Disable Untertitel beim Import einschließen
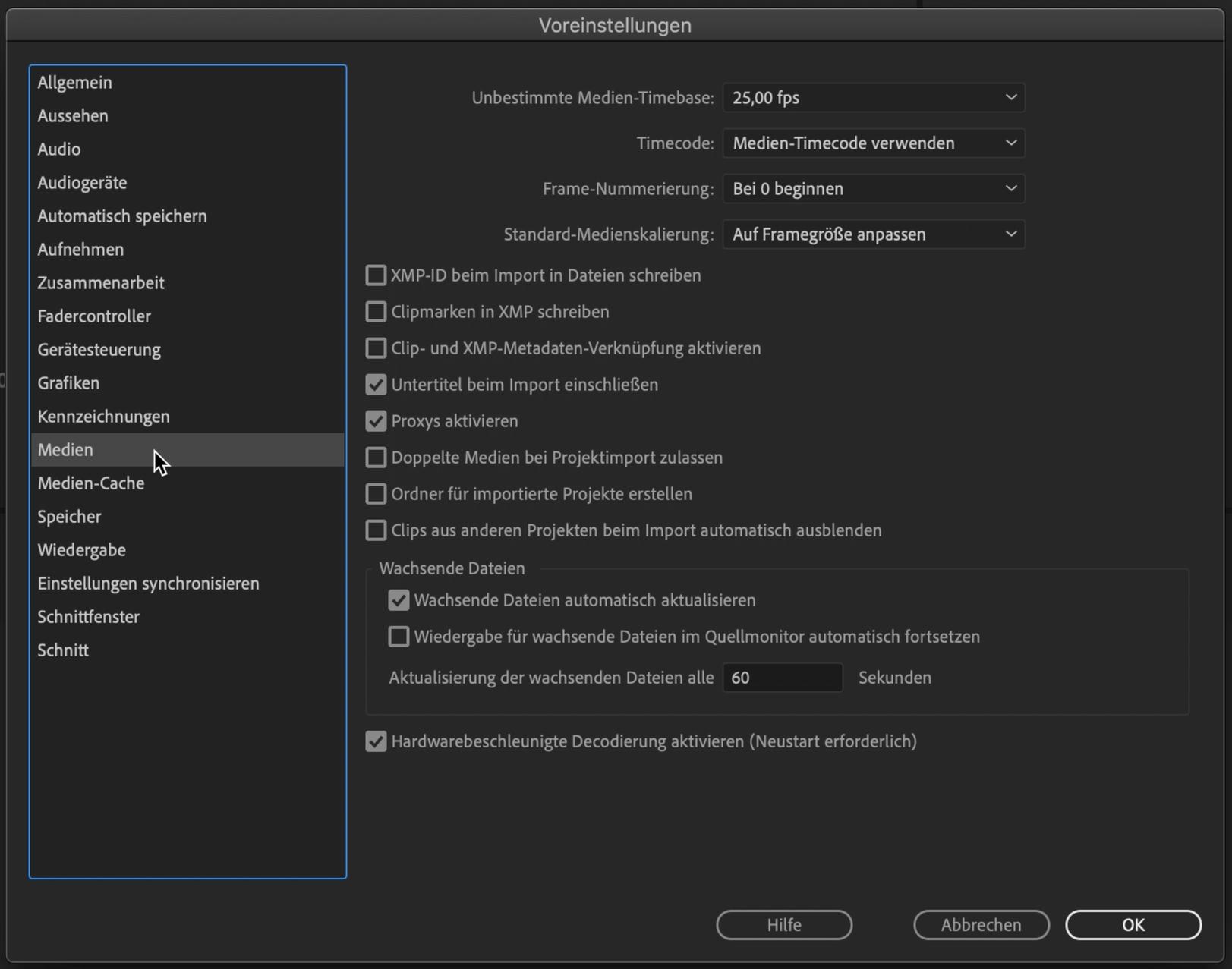 point(376,385)
